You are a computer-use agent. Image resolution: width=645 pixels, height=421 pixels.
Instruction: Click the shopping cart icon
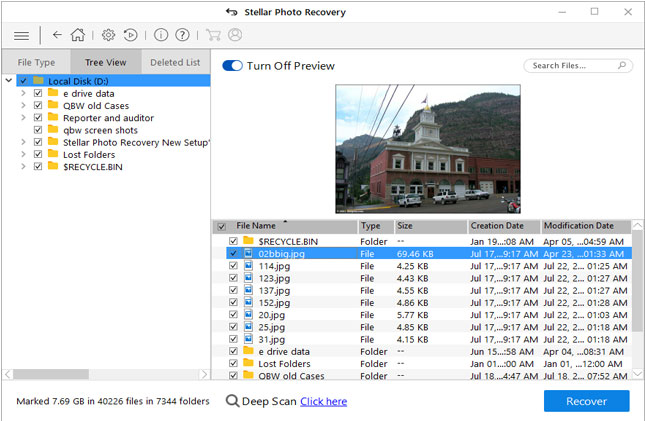[213, 35]
